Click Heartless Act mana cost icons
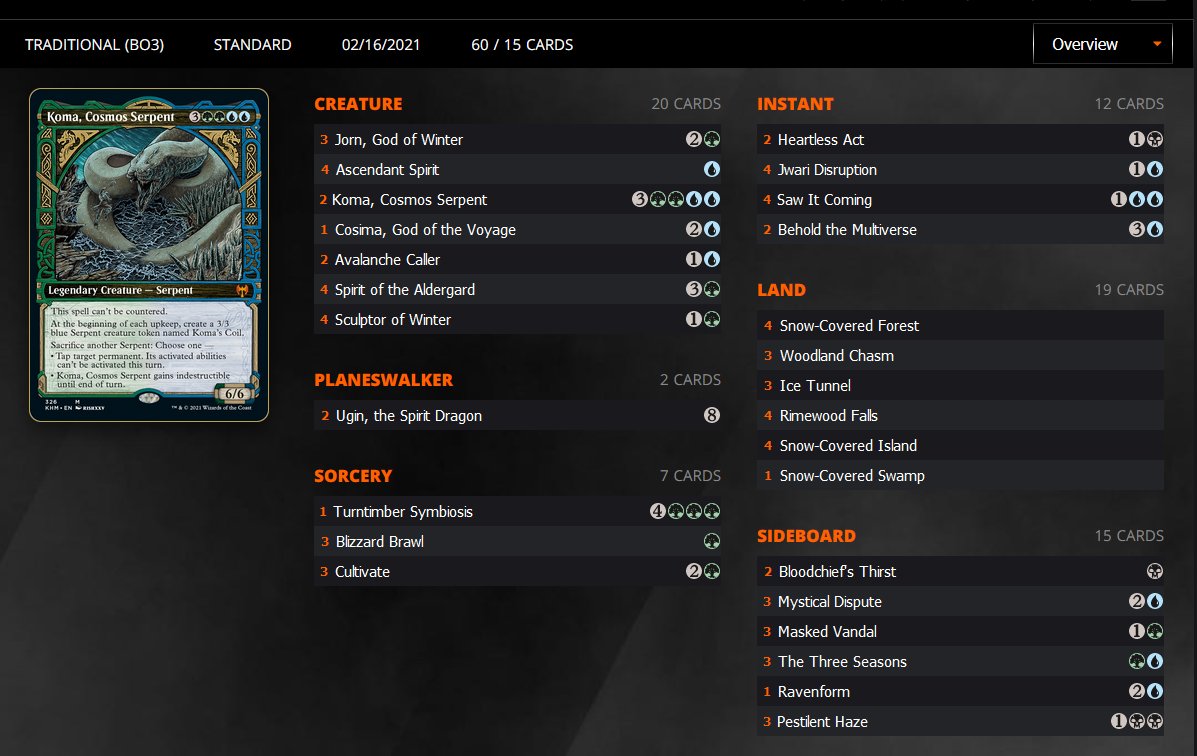The width and height of the screenshot is (1197, 756). tap(1146, 139)
